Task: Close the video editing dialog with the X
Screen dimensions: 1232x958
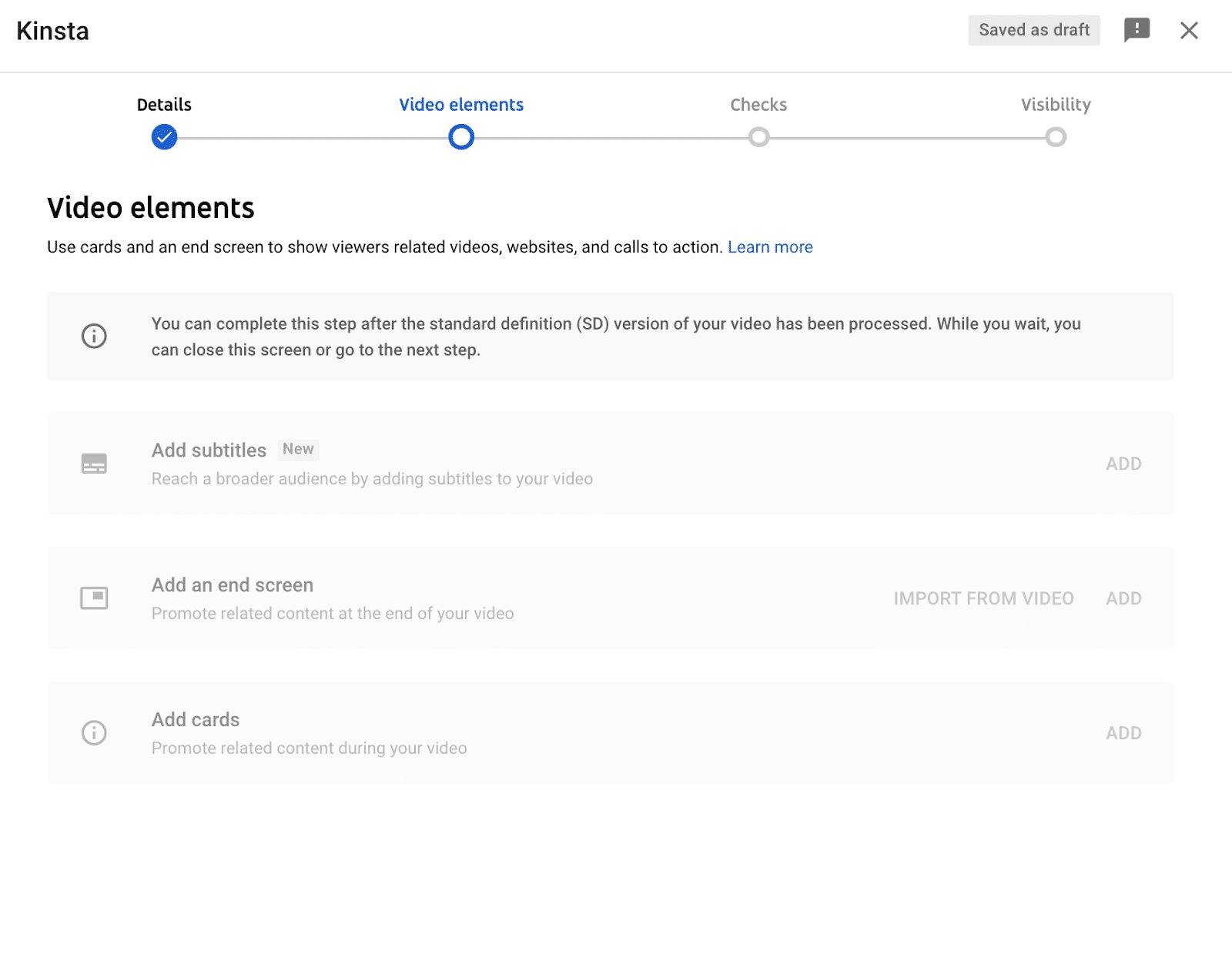Action: (x=1190, y=30)
